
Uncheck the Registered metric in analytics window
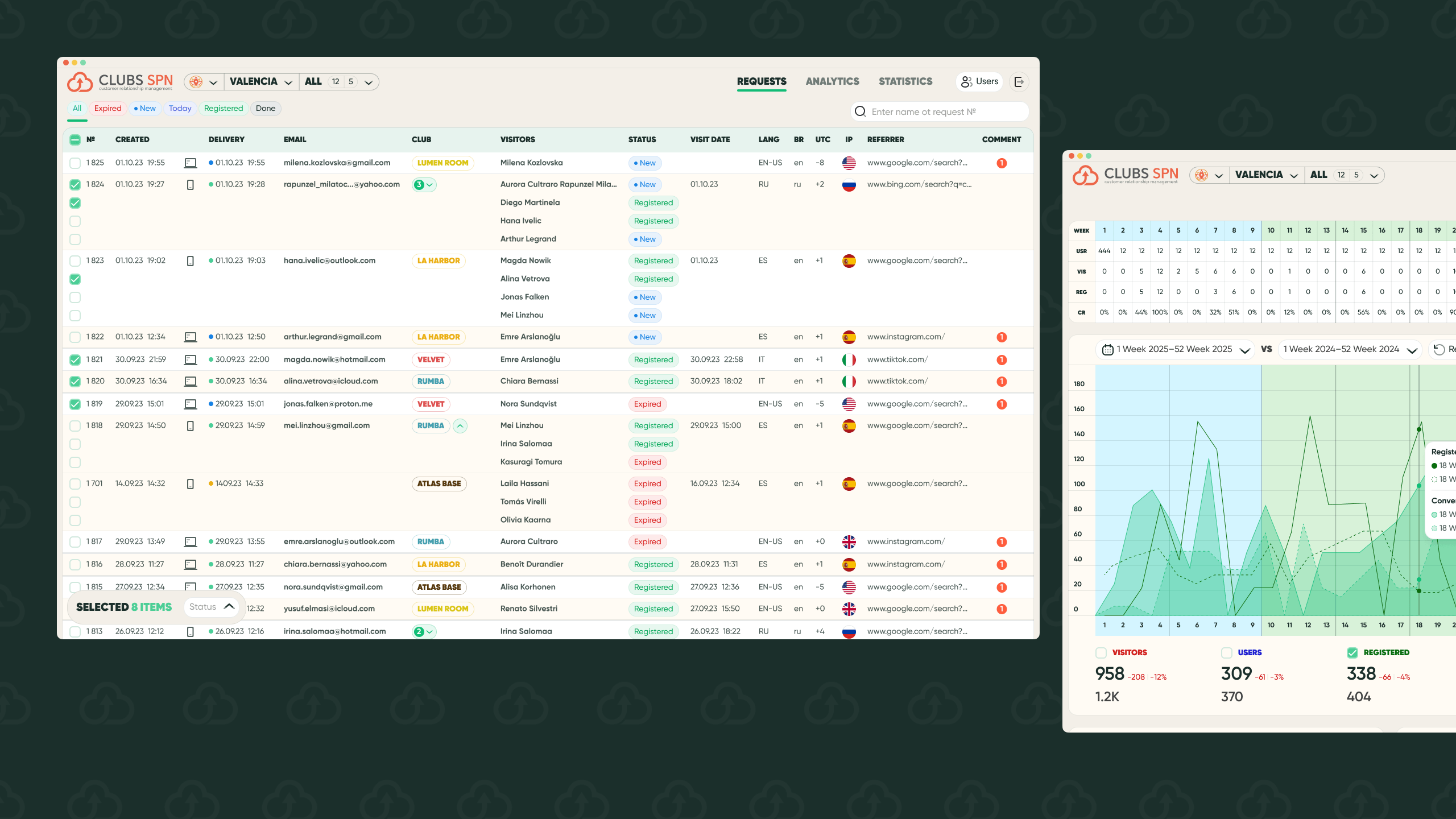(x=1352, y=652)
